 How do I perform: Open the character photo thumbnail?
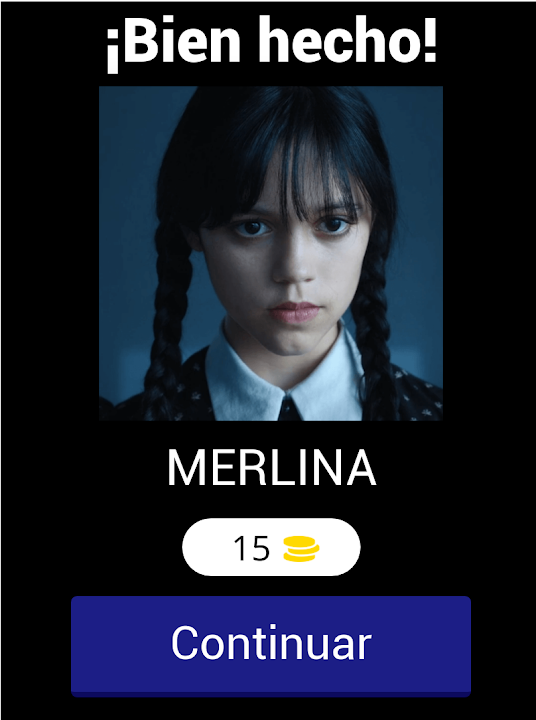pyautogui.click(x=271, y=253)
